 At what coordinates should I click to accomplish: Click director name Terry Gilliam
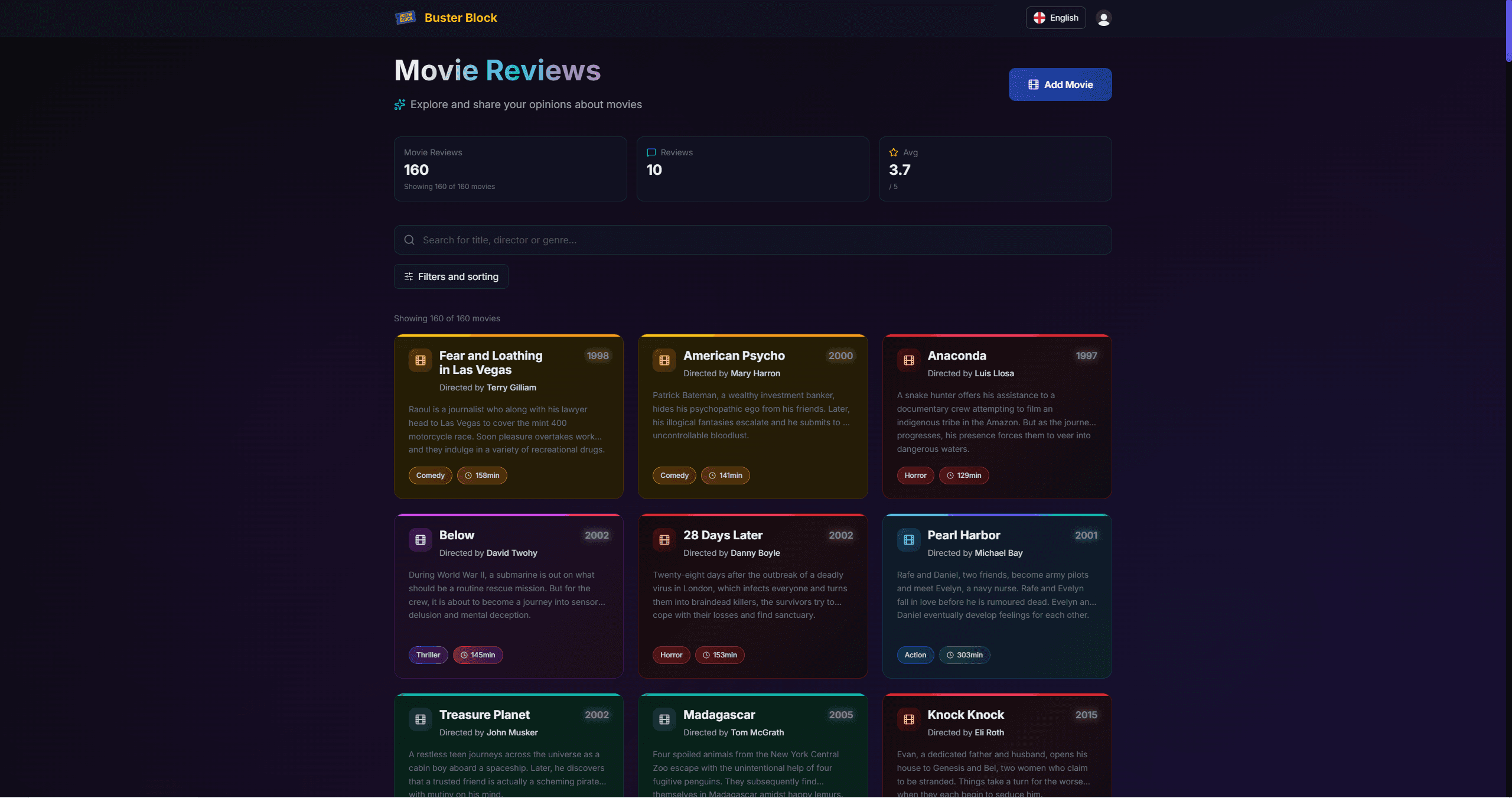pyautogui.click(x=511, y=387)
